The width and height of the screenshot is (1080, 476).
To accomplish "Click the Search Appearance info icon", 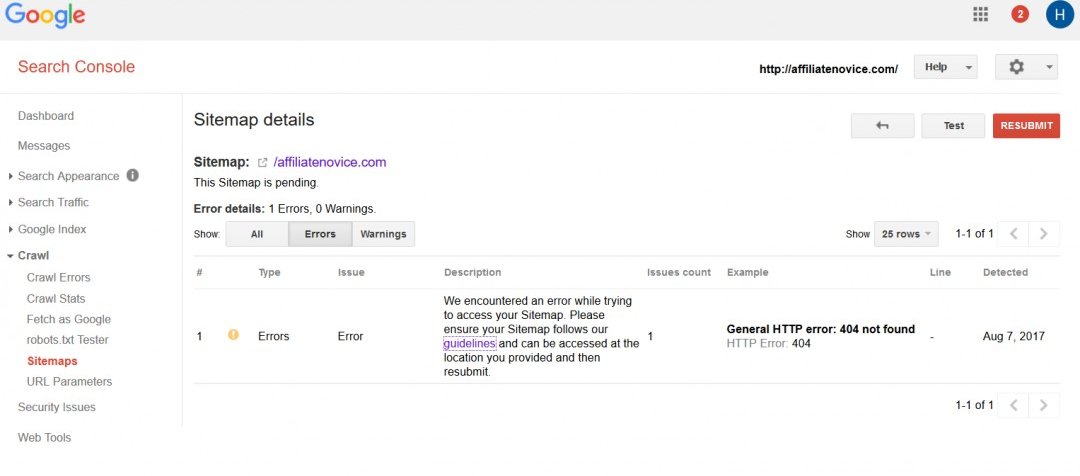I will point(133,175).
